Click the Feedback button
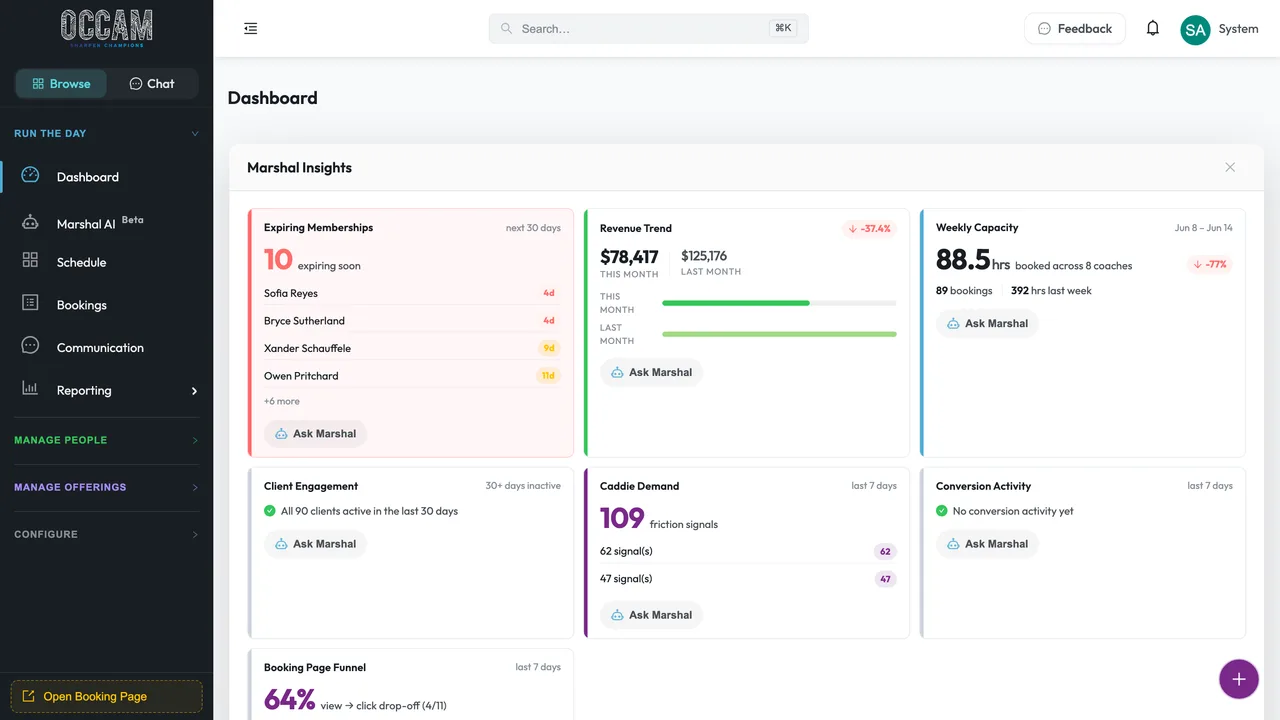Viewport: 1280px width, 720px height. click(1075, 29)
